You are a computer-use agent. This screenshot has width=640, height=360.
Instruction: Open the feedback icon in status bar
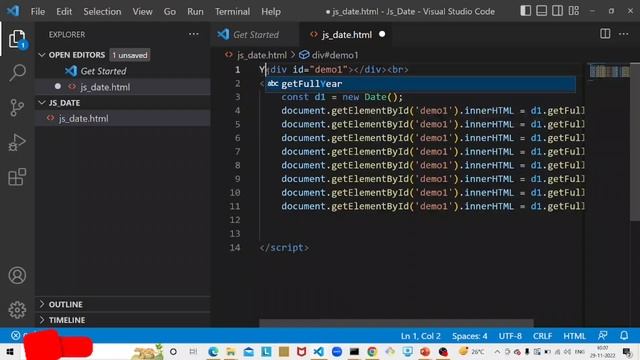pos(603,336)
